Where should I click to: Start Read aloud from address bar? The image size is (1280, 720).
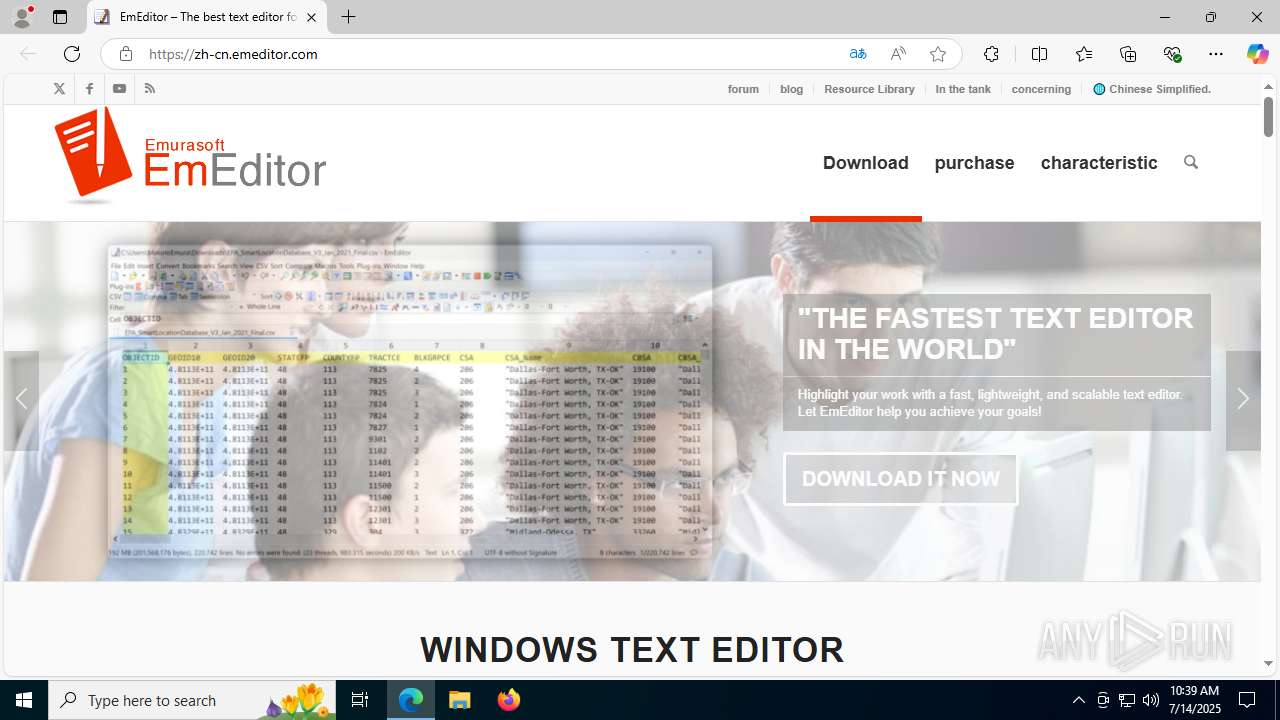point(898,54)
